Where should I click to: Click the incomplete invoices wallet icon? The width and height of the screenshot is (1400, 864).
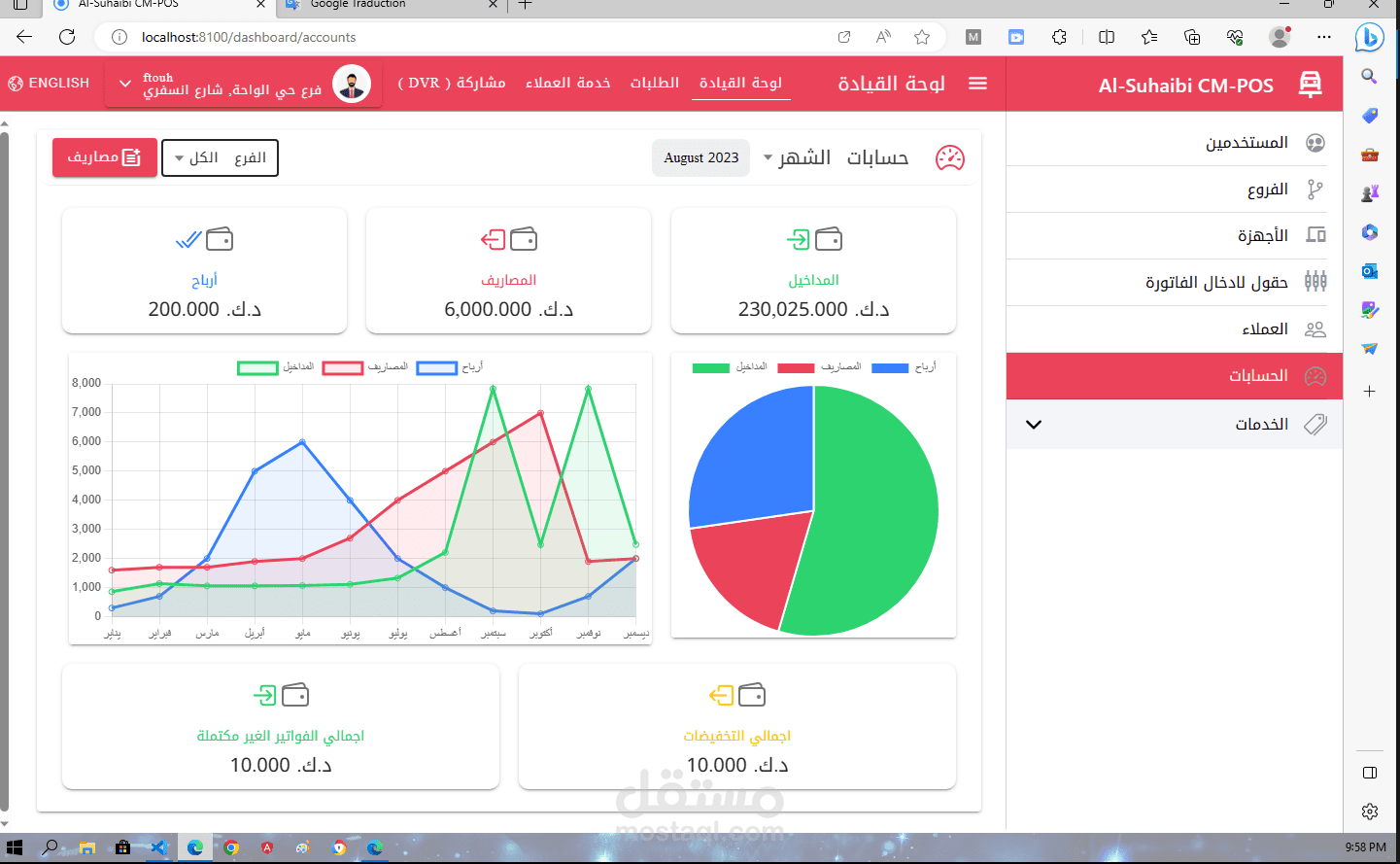[295, 694]
